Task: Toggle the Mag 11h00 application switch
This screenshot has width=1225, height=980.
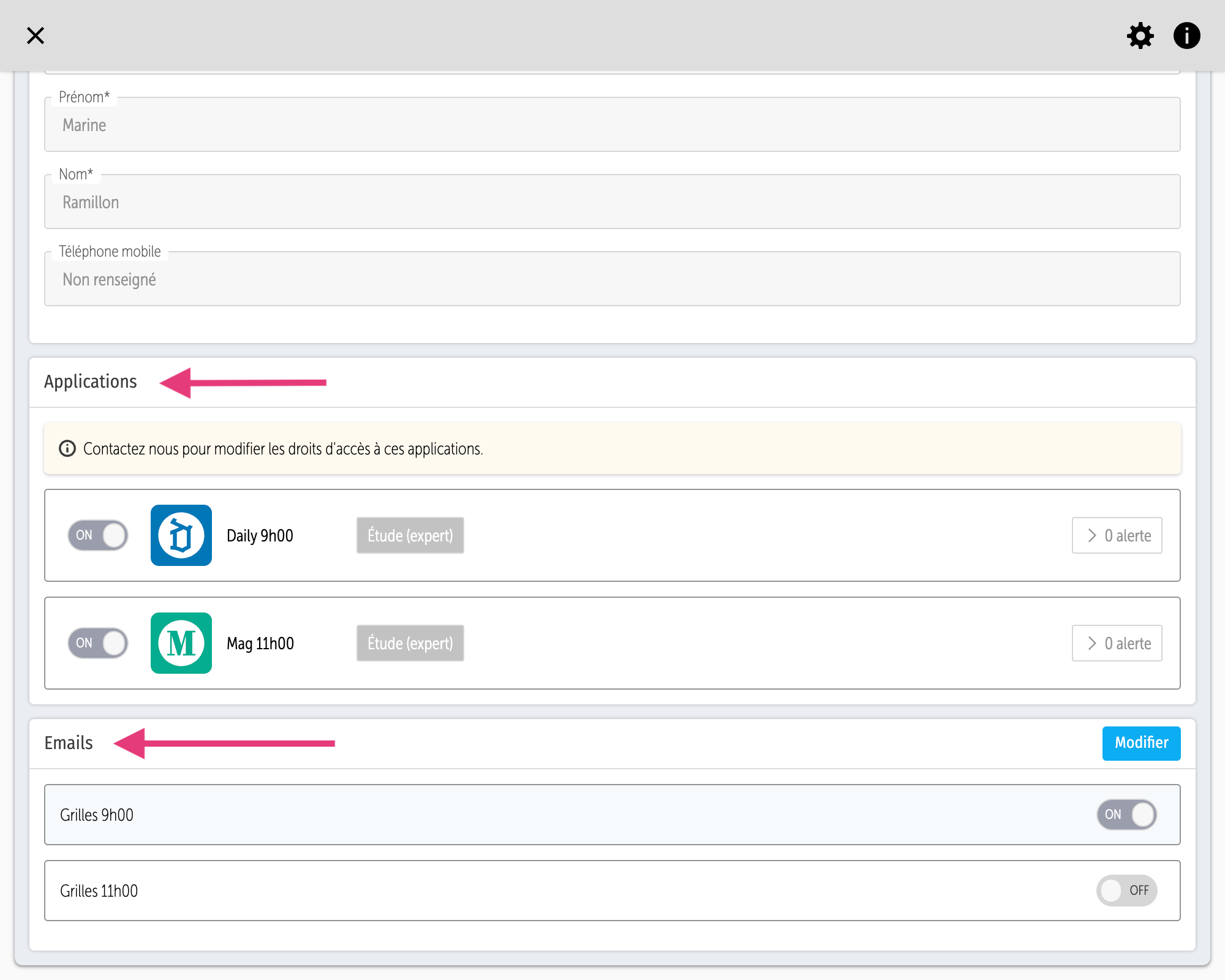Action: (x=98, y=643)
